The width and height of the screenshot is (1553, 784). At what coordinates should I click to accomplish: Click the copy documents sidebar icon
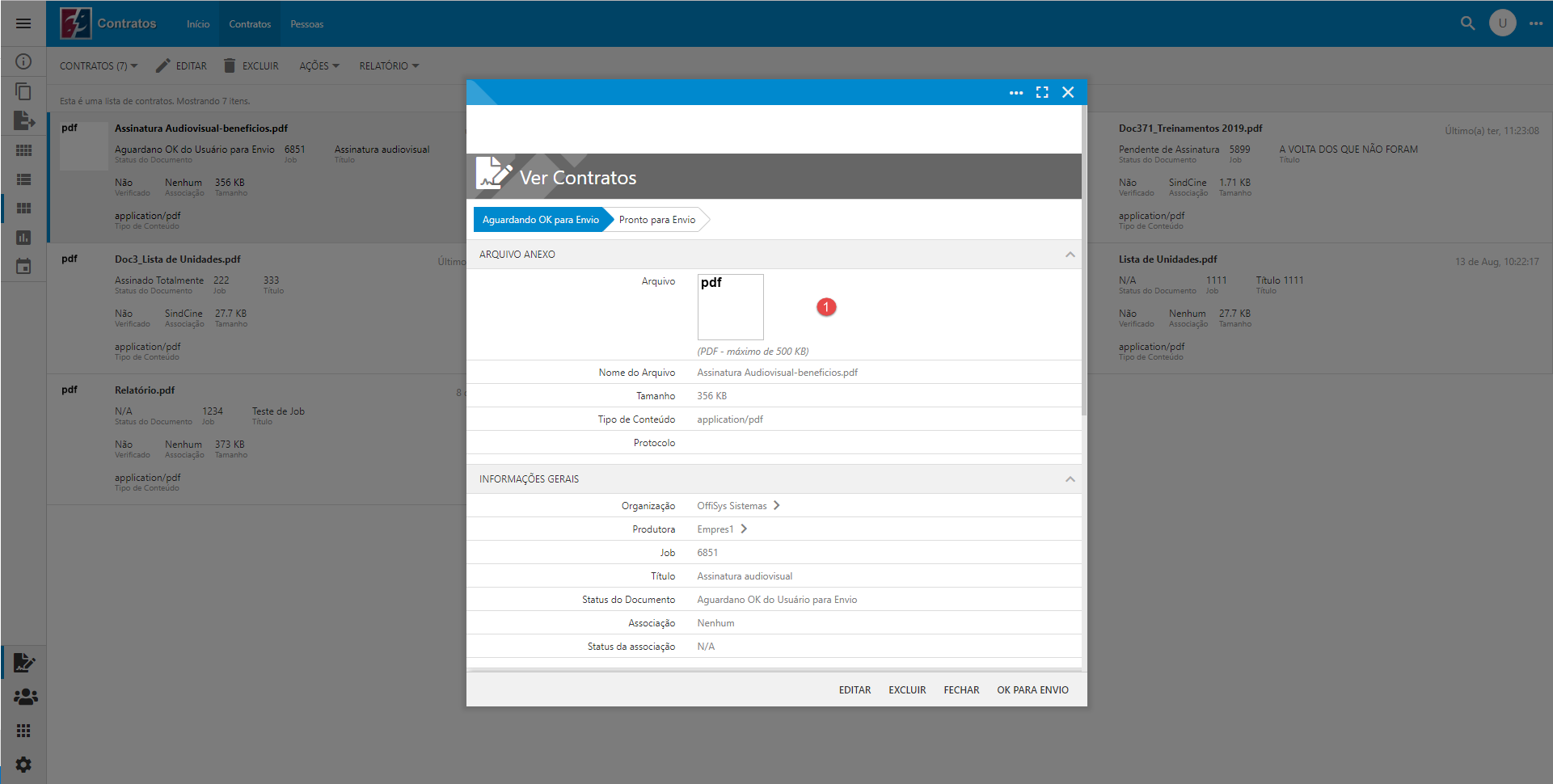23,91
